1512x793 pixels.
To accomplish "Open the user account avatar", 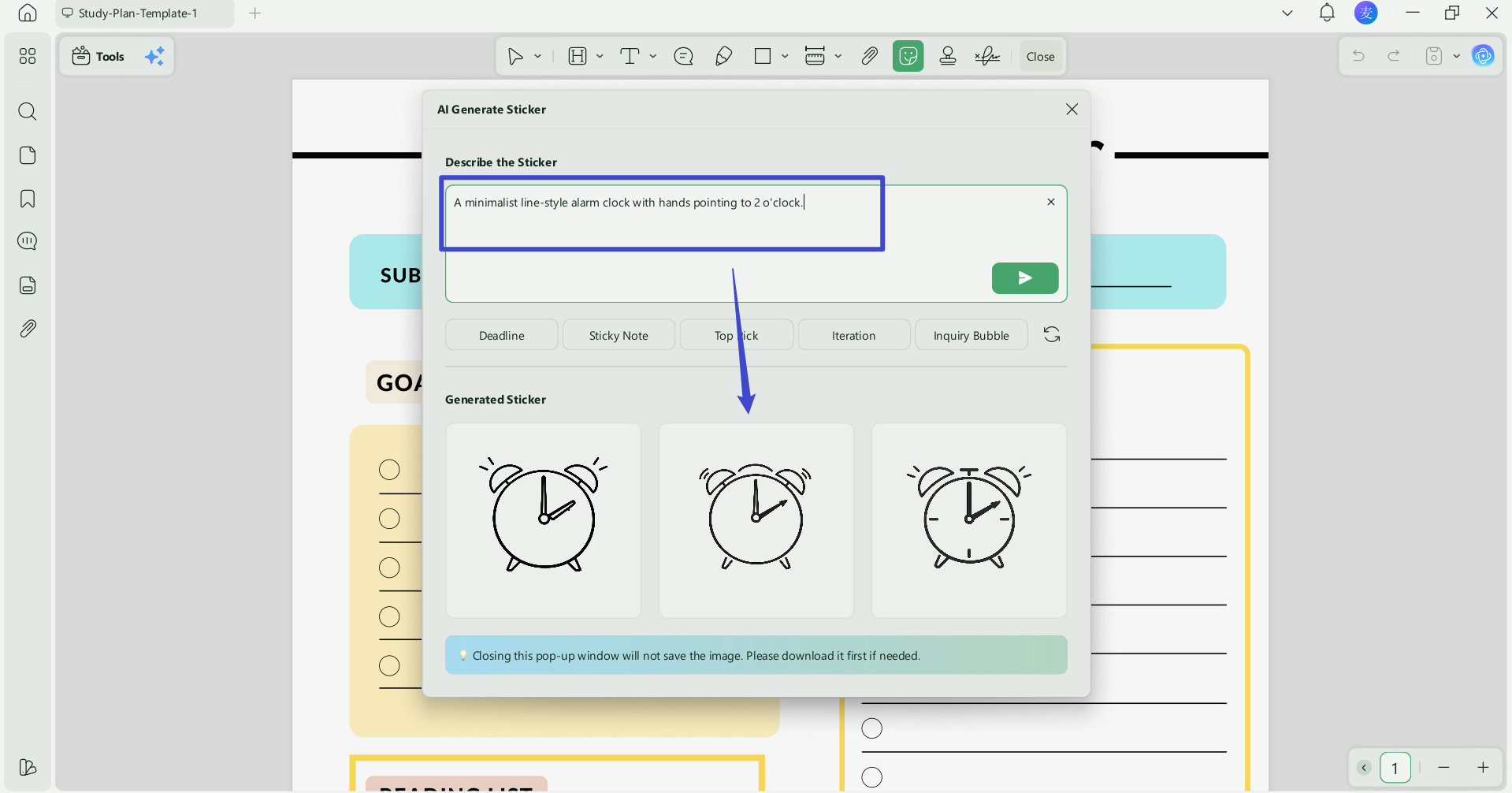I will coord(1365,13).
